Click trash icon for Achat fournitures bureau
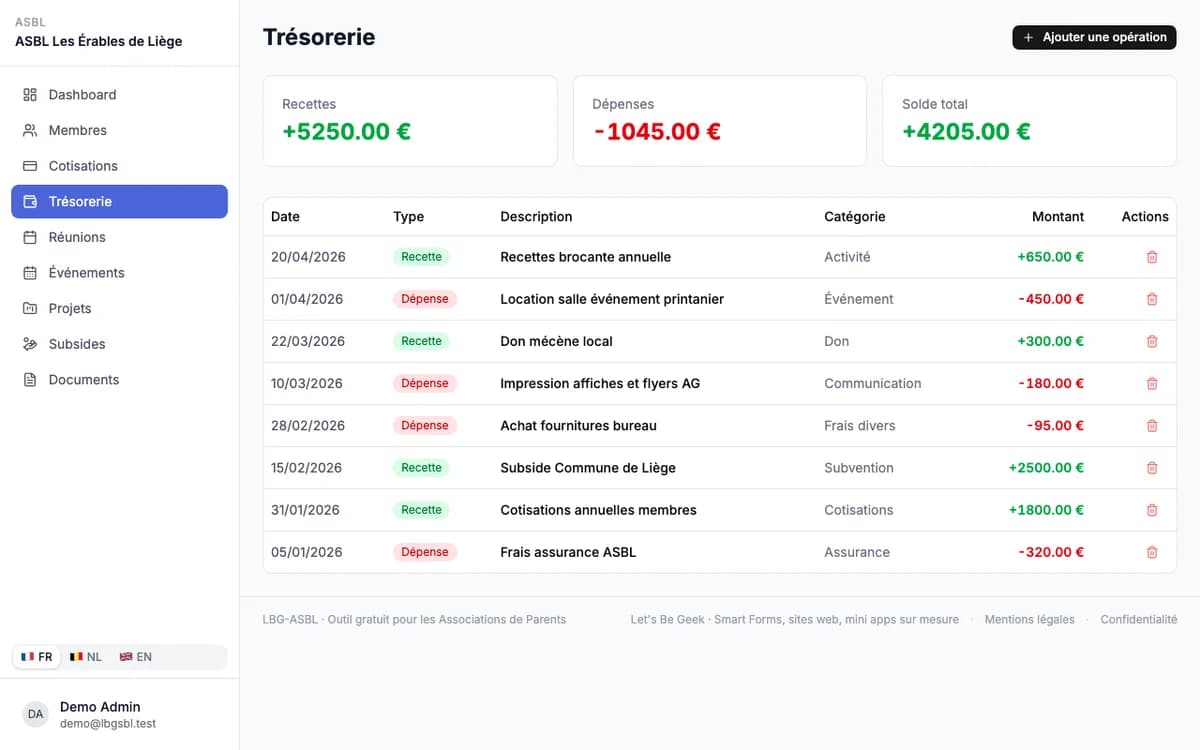Screen dimensions: 1200x750 pos(1152,425)
